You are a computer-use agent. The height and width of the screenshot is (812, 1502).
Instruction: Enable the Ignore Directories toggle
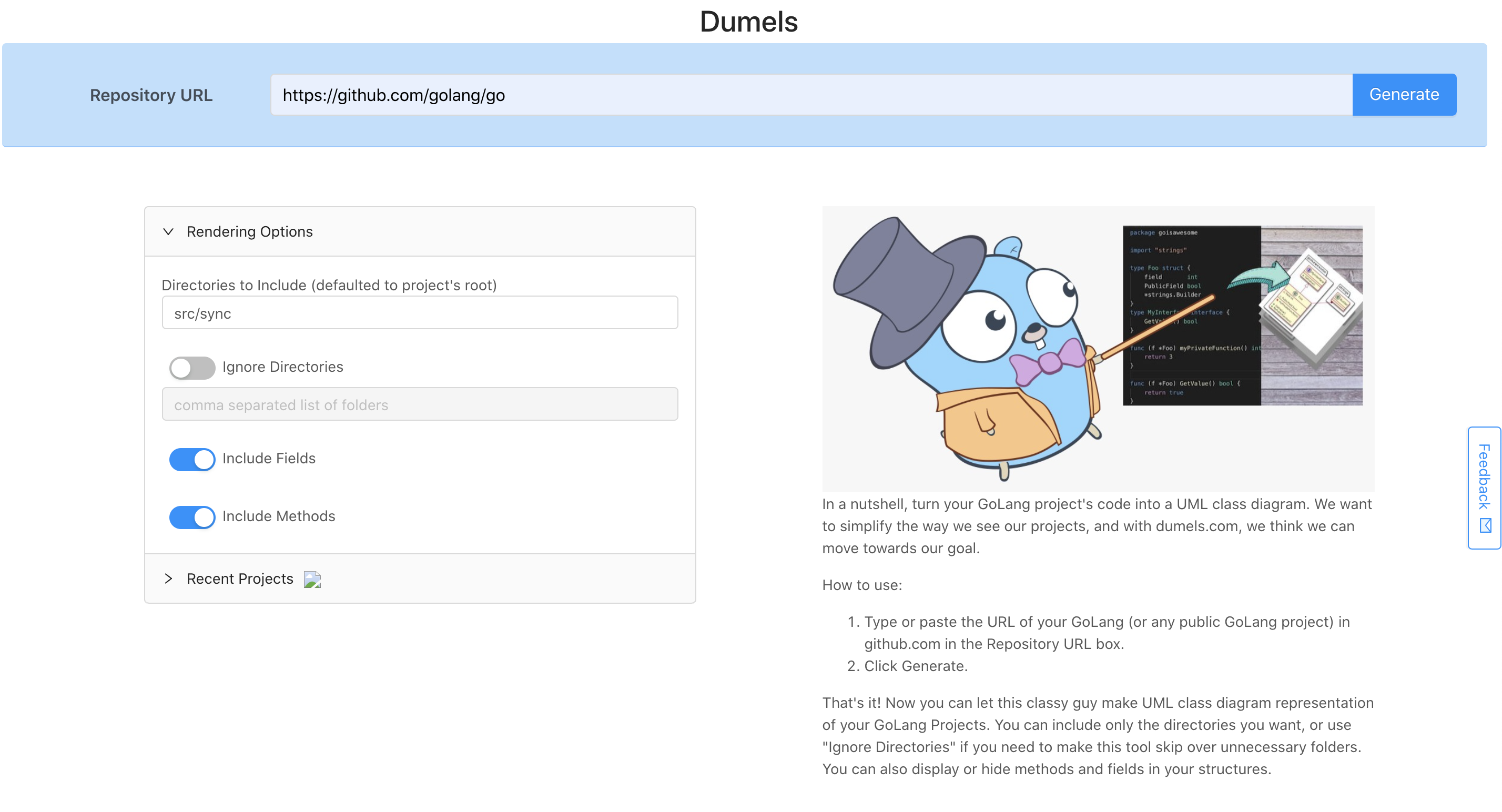tap(192, 367)
